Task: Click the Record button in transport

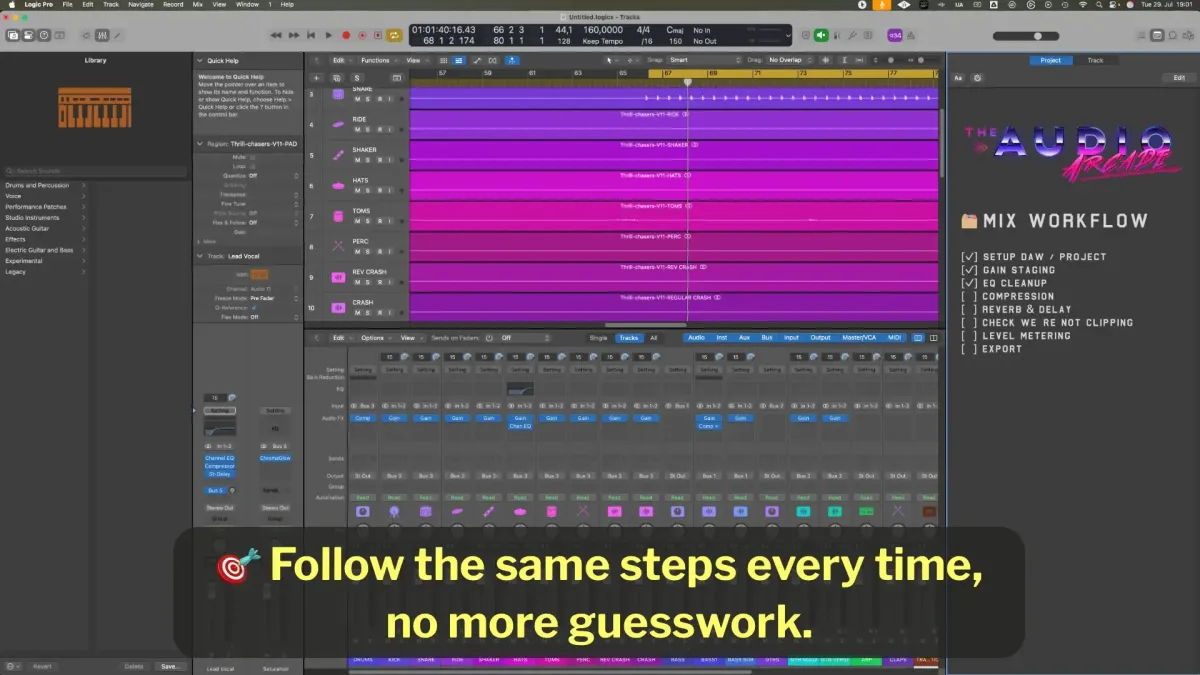Action: point(346,35)
